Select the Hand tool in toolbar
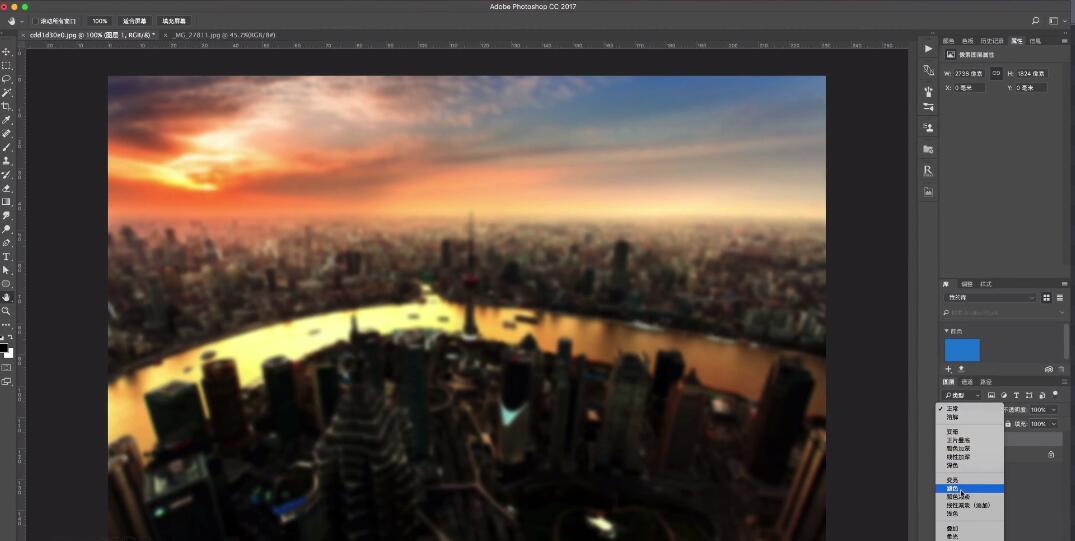 click(x=7, y=298)
